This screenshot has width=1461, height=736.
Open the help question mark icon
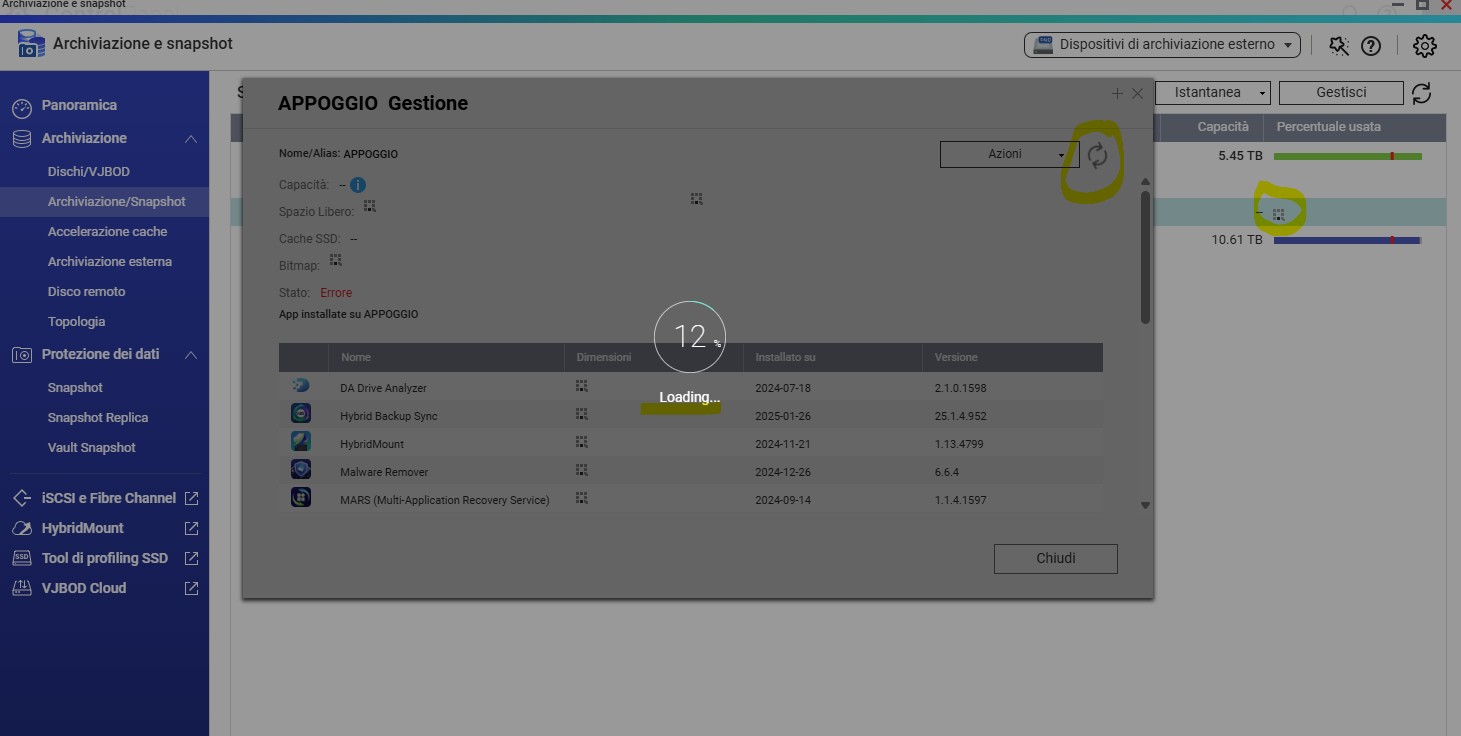point(1371,45)
